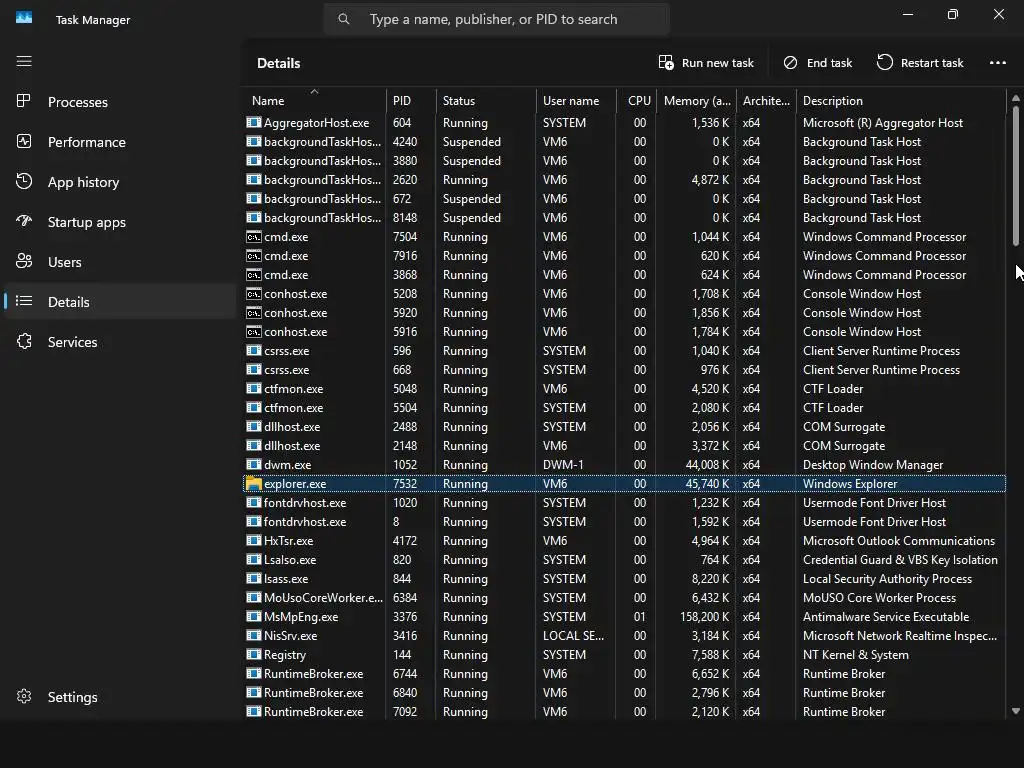Sort by the Name column header

click(314, 100)
